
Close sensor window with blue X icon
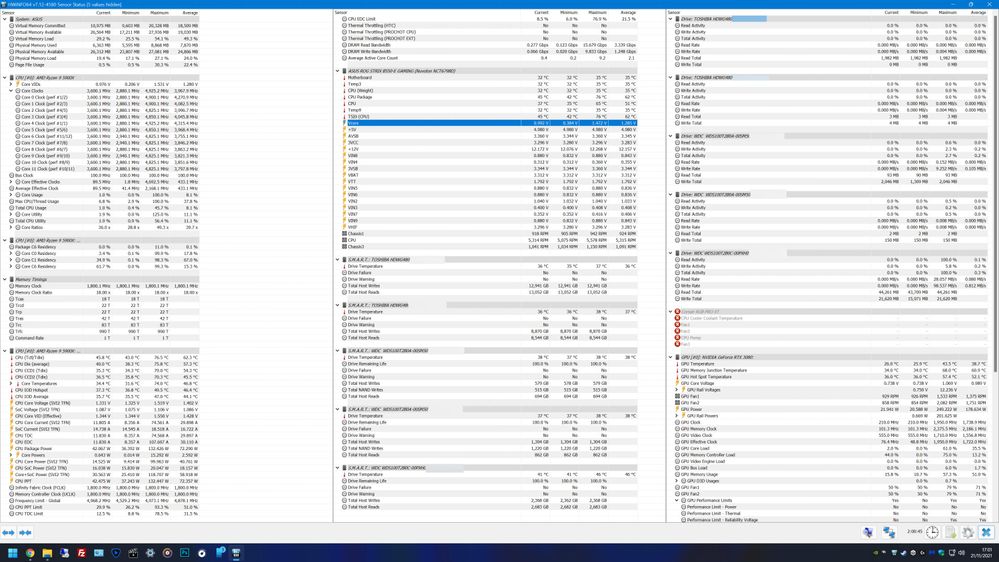point(986,532)
